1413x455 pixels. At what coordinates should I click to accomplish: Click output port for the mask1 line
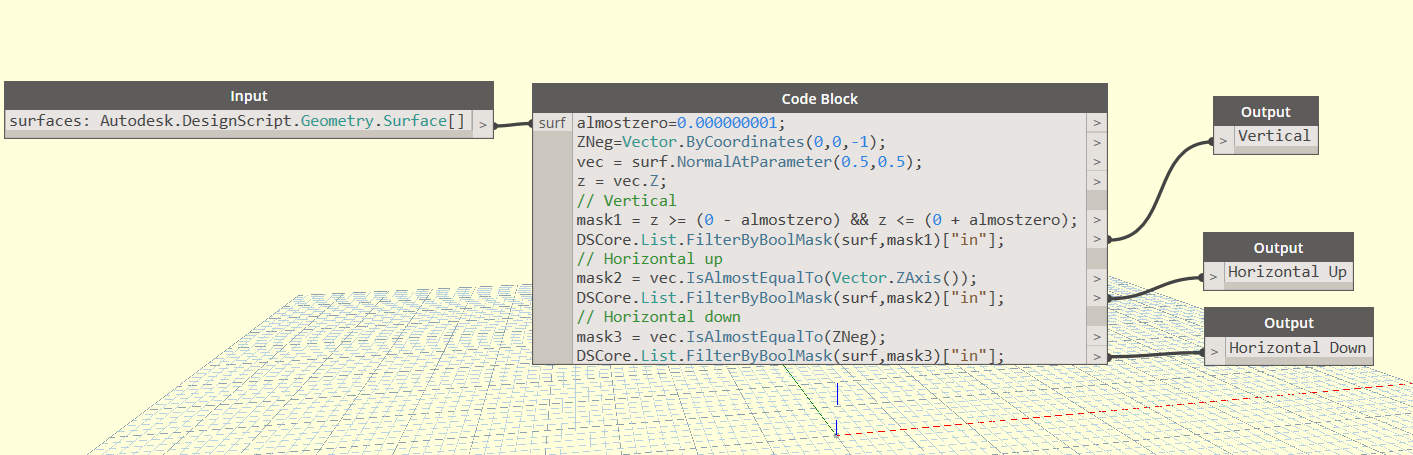point(1097,220)
